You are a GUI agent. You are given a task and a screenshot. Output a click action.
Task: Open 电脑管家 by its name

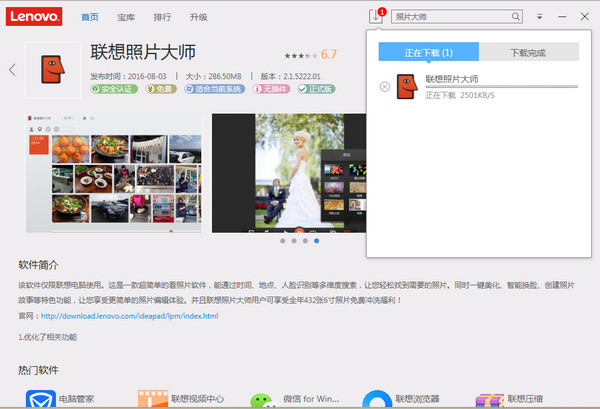(x=76, y=399)
